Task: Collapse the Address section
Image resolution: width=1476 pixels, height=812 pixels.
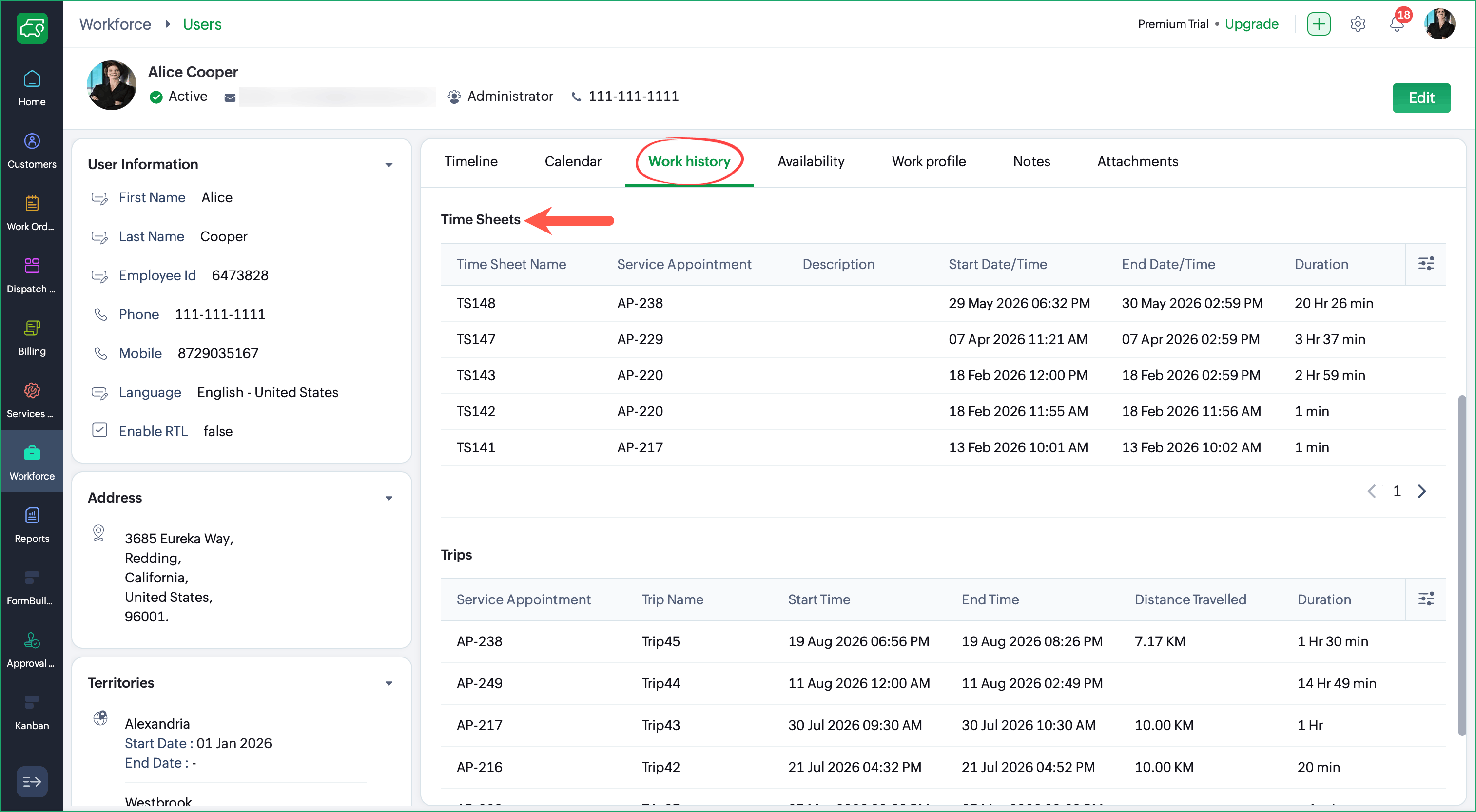Action: (x=389, y=498)
